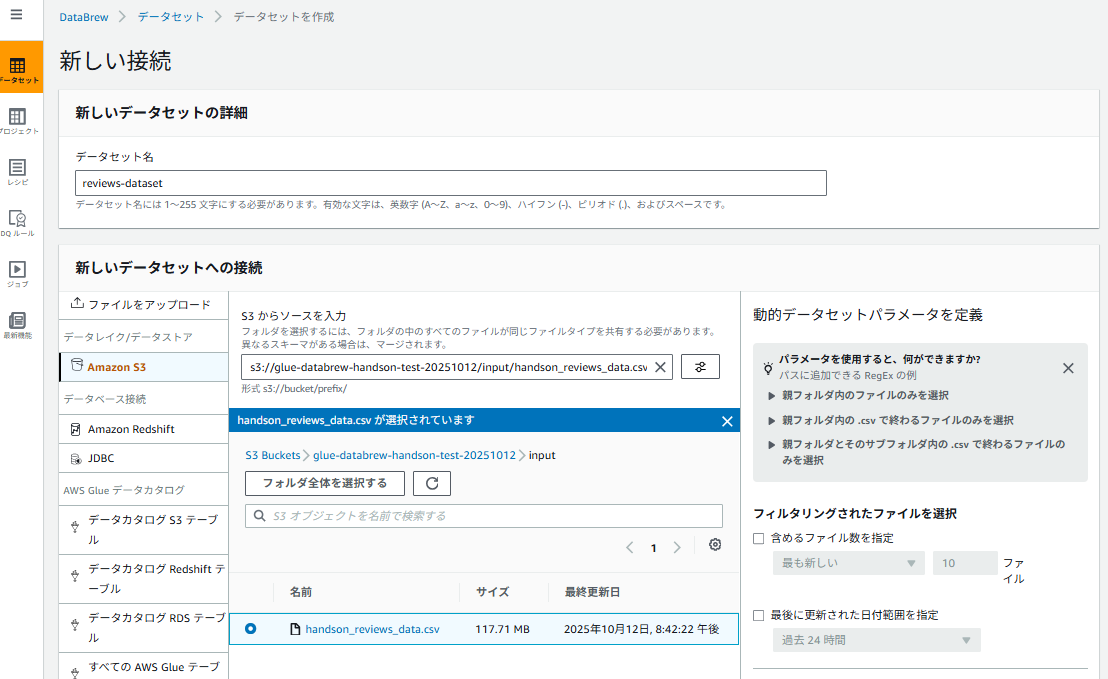Enable the specify number of files checkbox

tap(759, 538)
